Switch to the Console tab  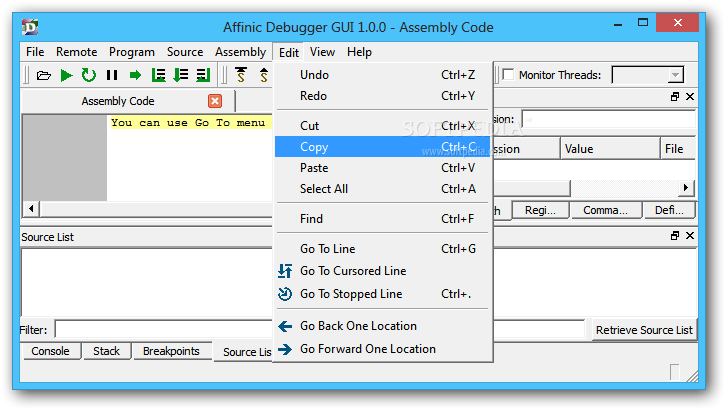pos(50,351)
